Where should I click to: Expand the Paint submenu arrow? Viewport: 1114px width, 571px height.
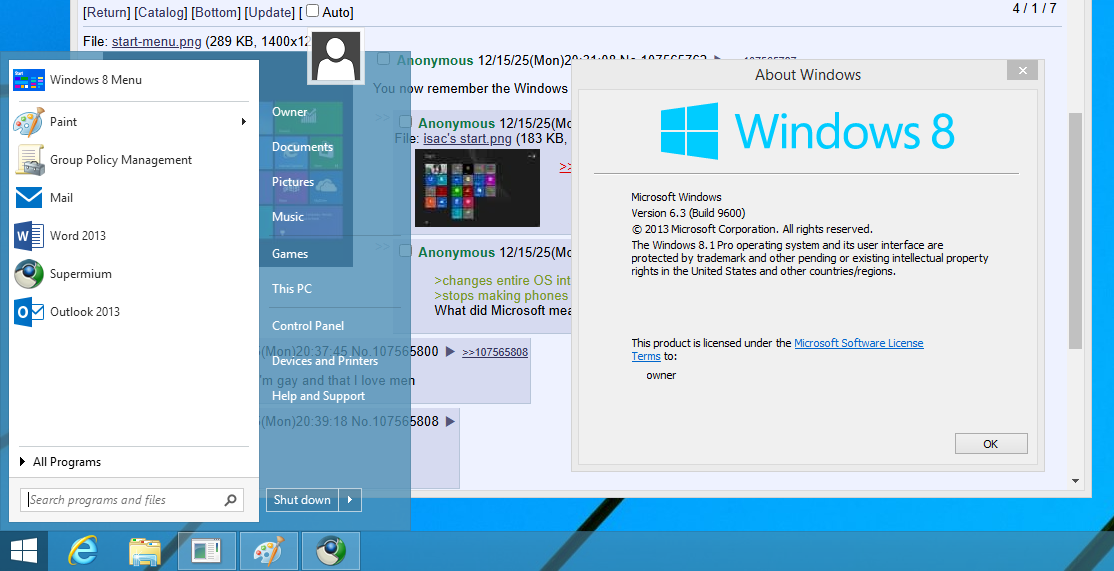pyautogui.click(x=244, y=121)
